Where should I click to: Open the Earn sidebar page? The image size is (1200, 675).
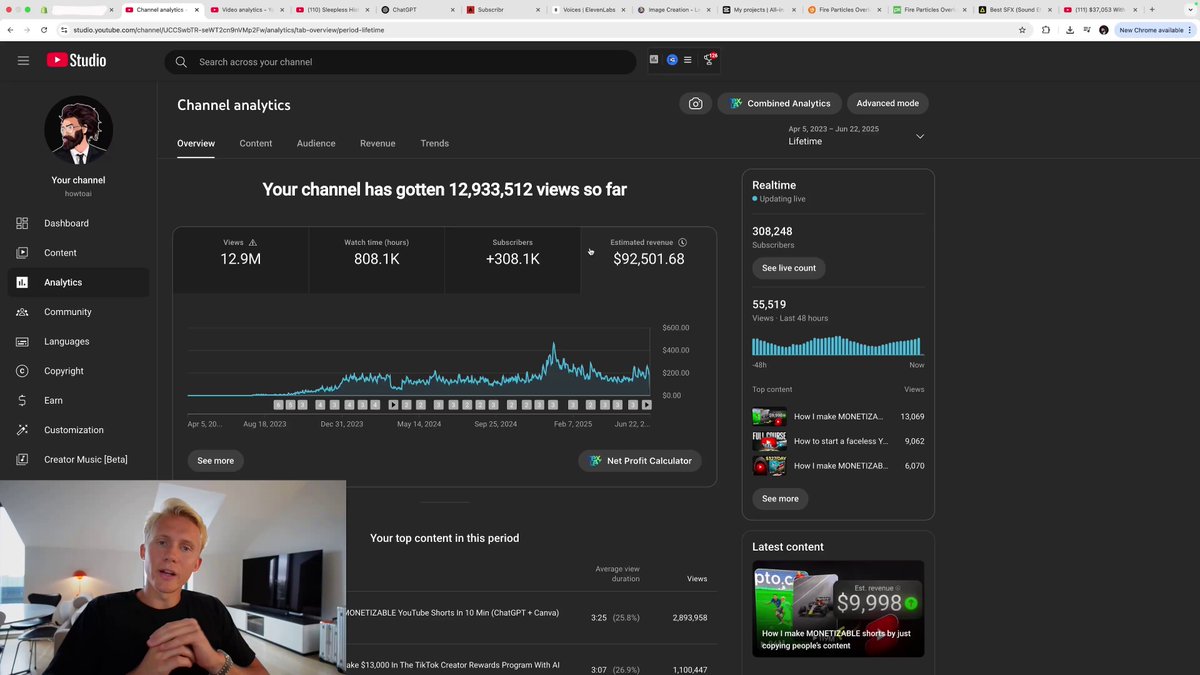pos(78,400)
